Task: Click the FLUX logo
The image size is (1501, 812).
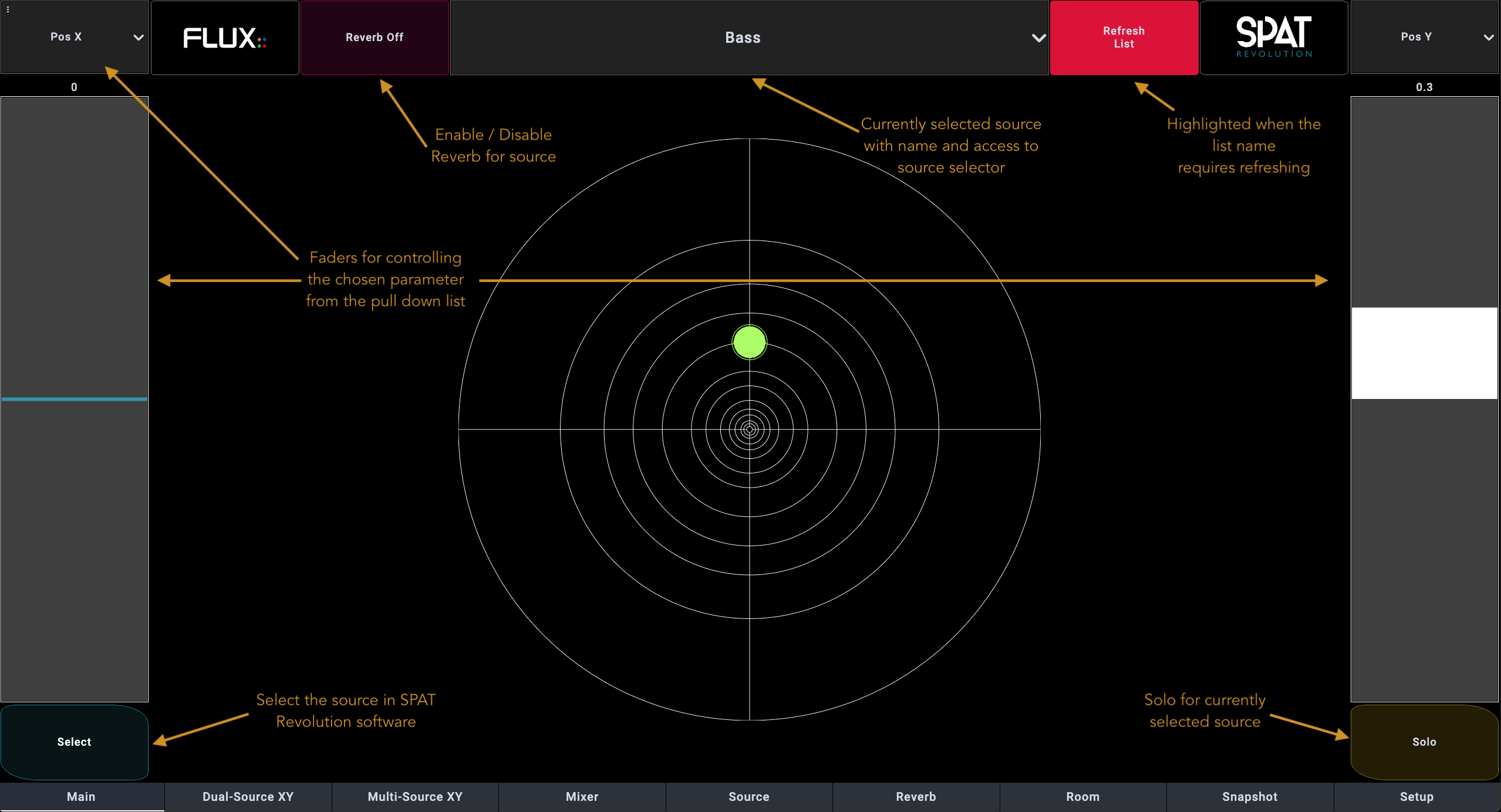Action: point(225,38)
